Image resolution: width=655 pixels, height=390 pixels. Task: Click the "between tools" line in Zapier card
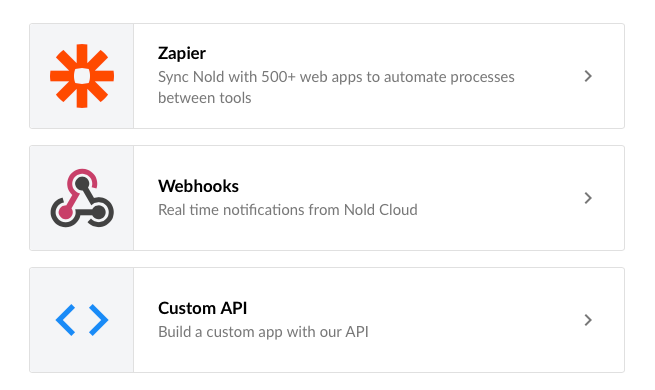point(205,98)
